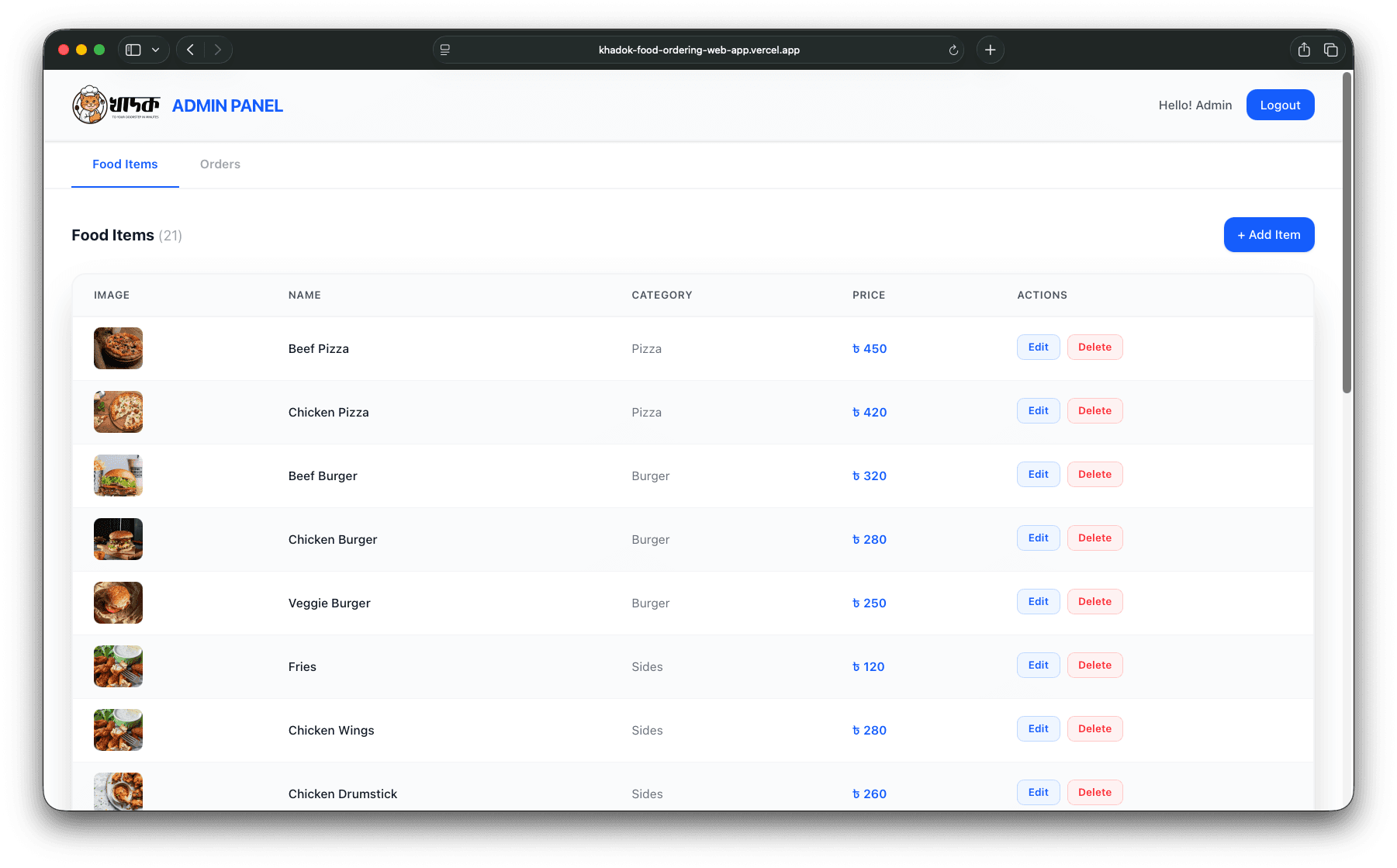
Task: Reload the page with refresh icon
Action: 953,50
